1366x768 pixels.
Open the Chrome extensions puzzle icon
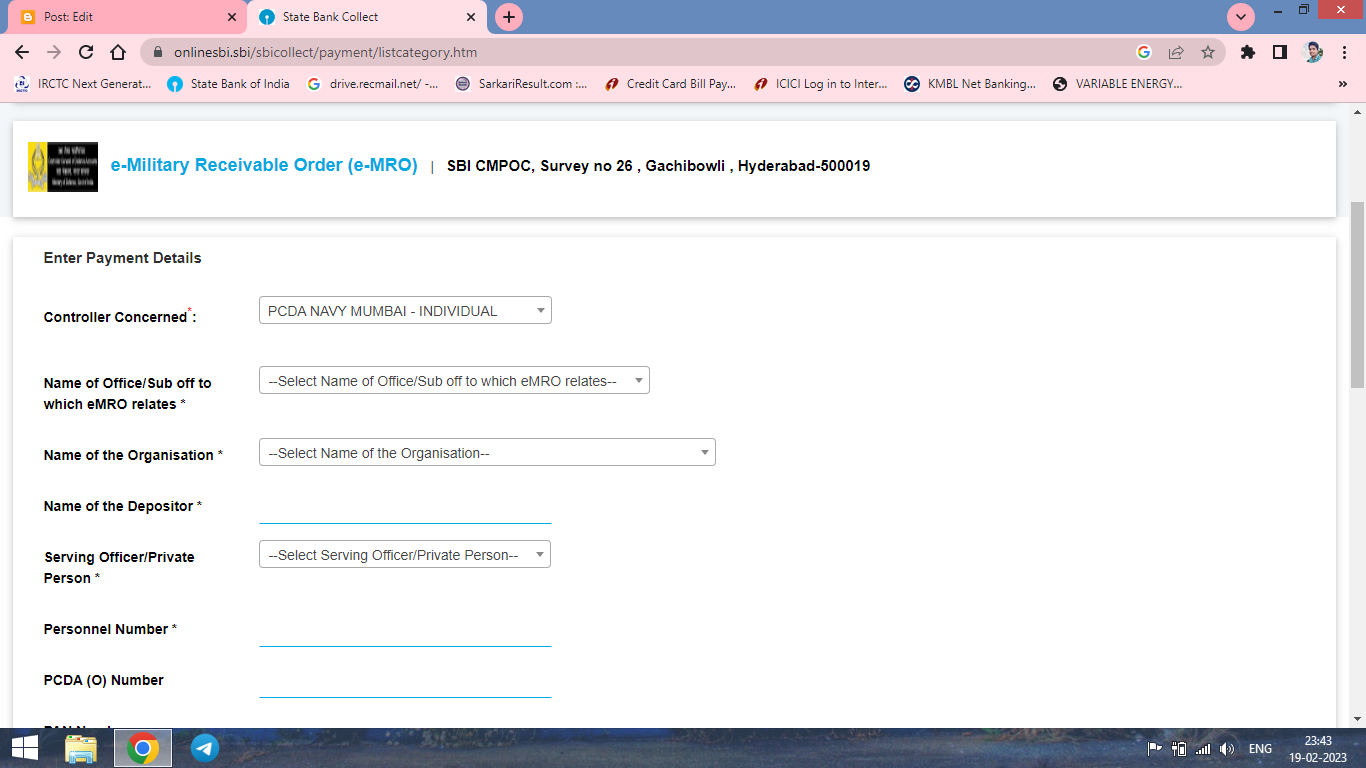coord(1248,52)
